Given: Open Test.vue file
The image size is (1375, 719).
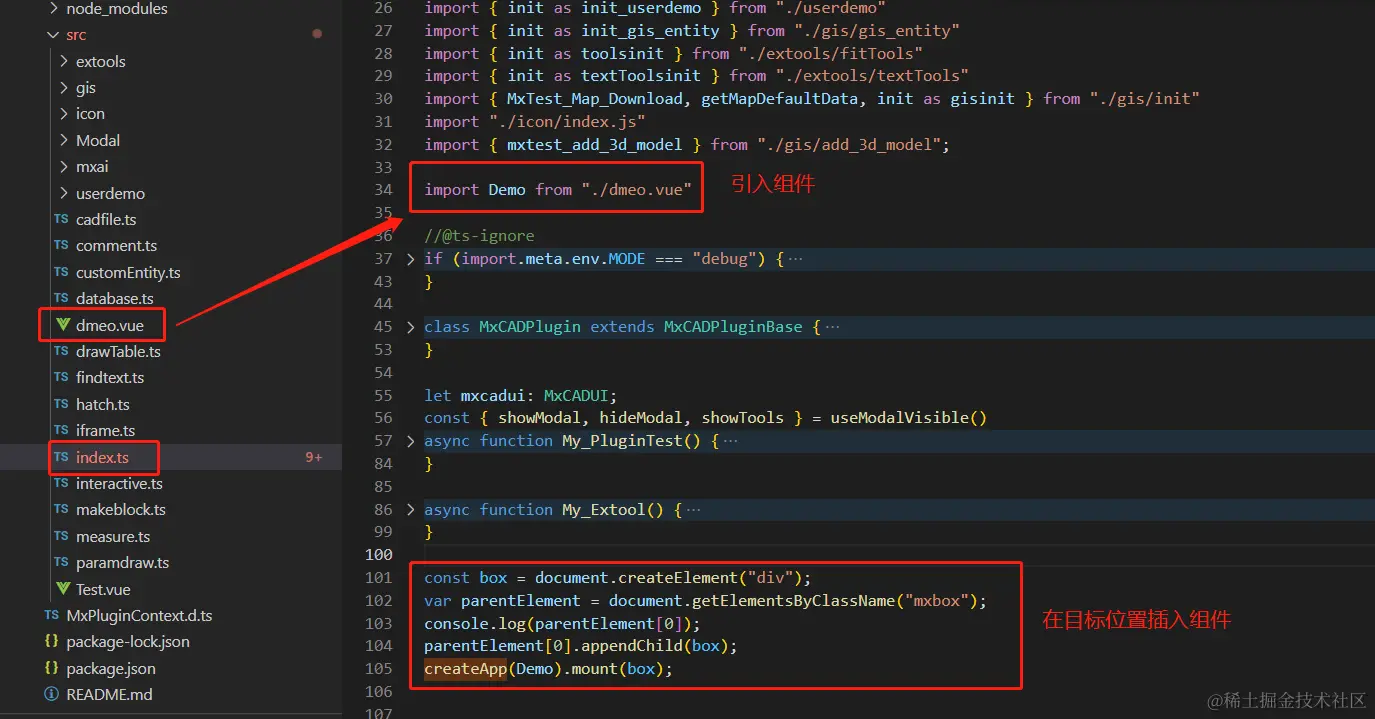Looking at the screenshot, I should pos(103,590).
